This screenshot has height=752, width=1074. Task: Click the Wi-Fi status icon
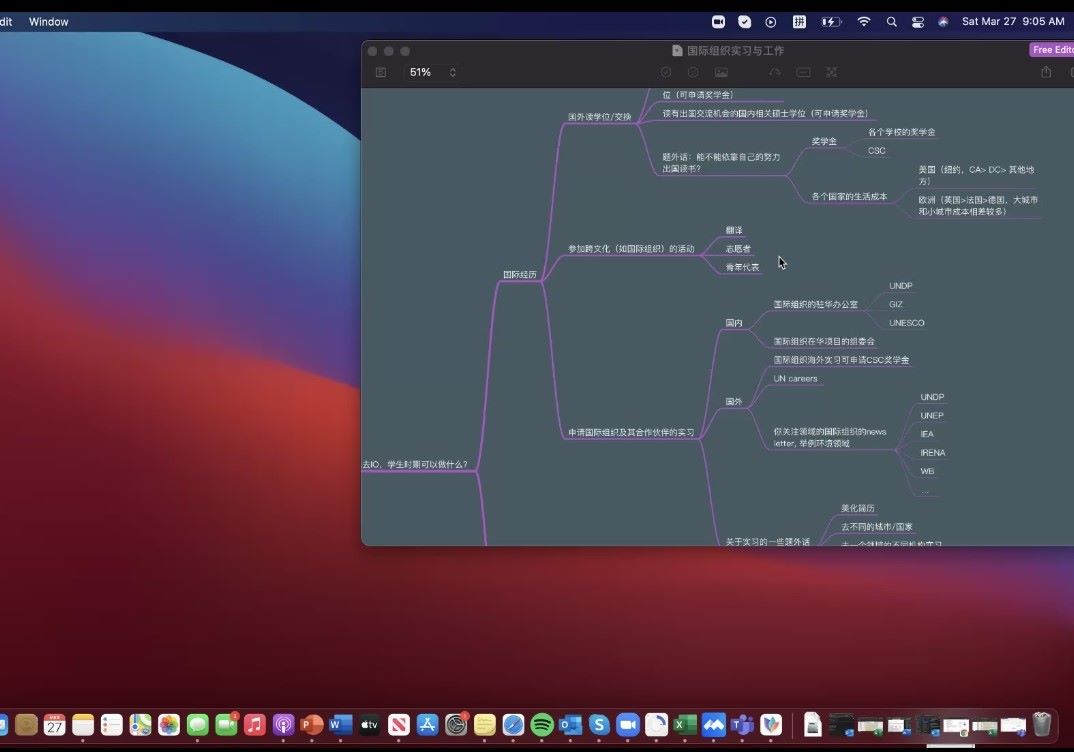click(x=864, y=21)
